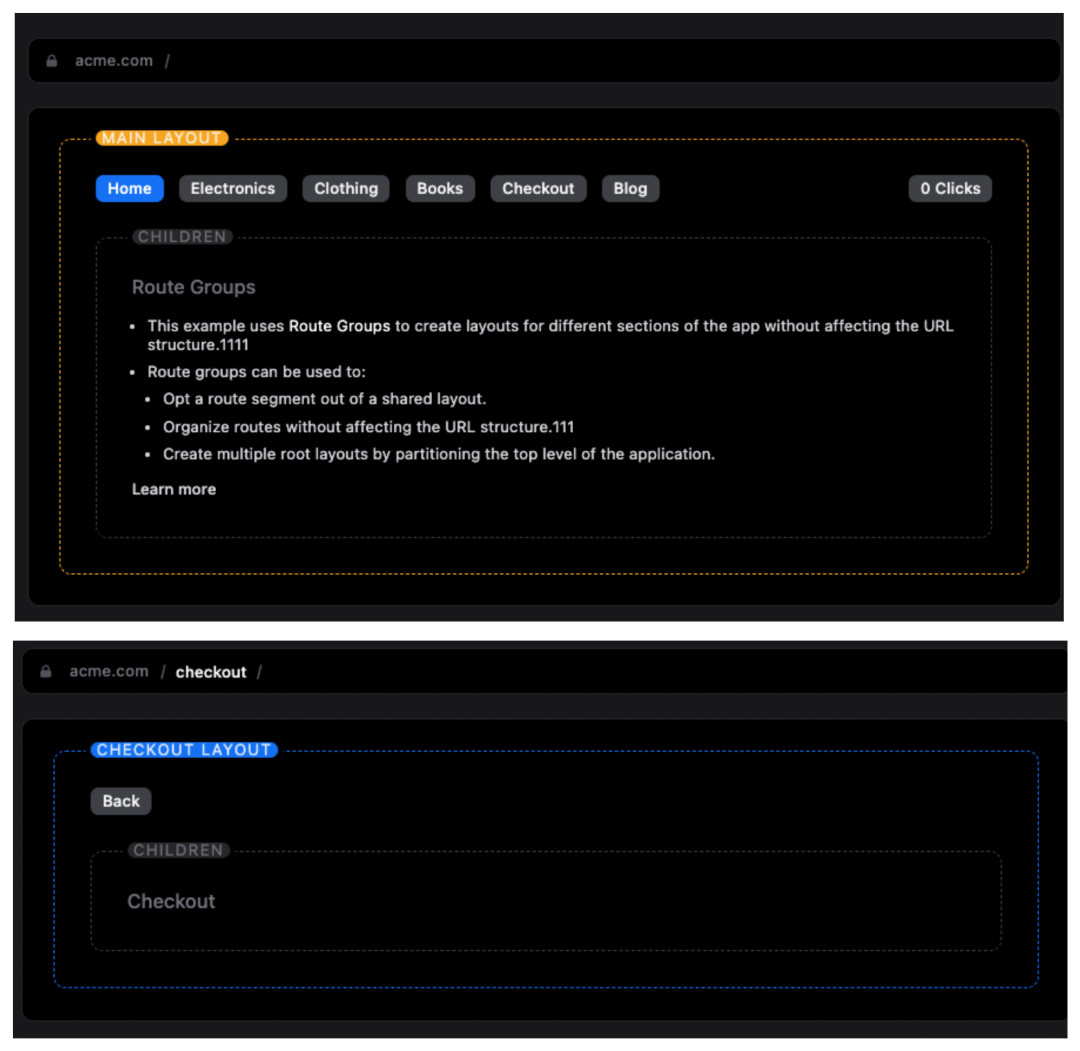Click the Route Groups heading
The height and width of the screenshot is (1051, 1080).
click(x=194, y=287)
